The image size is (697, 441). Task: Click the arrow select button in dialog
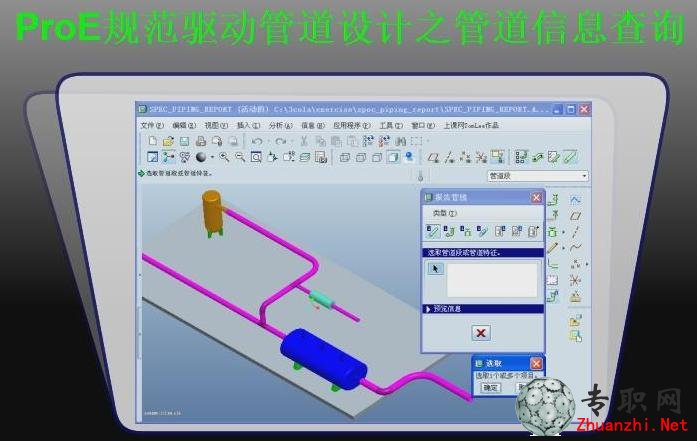pos(435,269)
